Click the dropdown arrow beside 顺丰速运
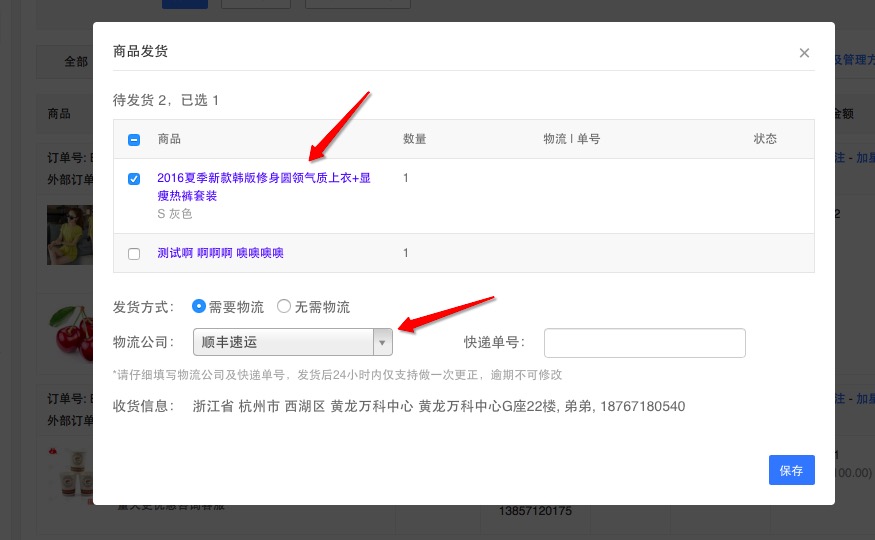 coord(382,342)
